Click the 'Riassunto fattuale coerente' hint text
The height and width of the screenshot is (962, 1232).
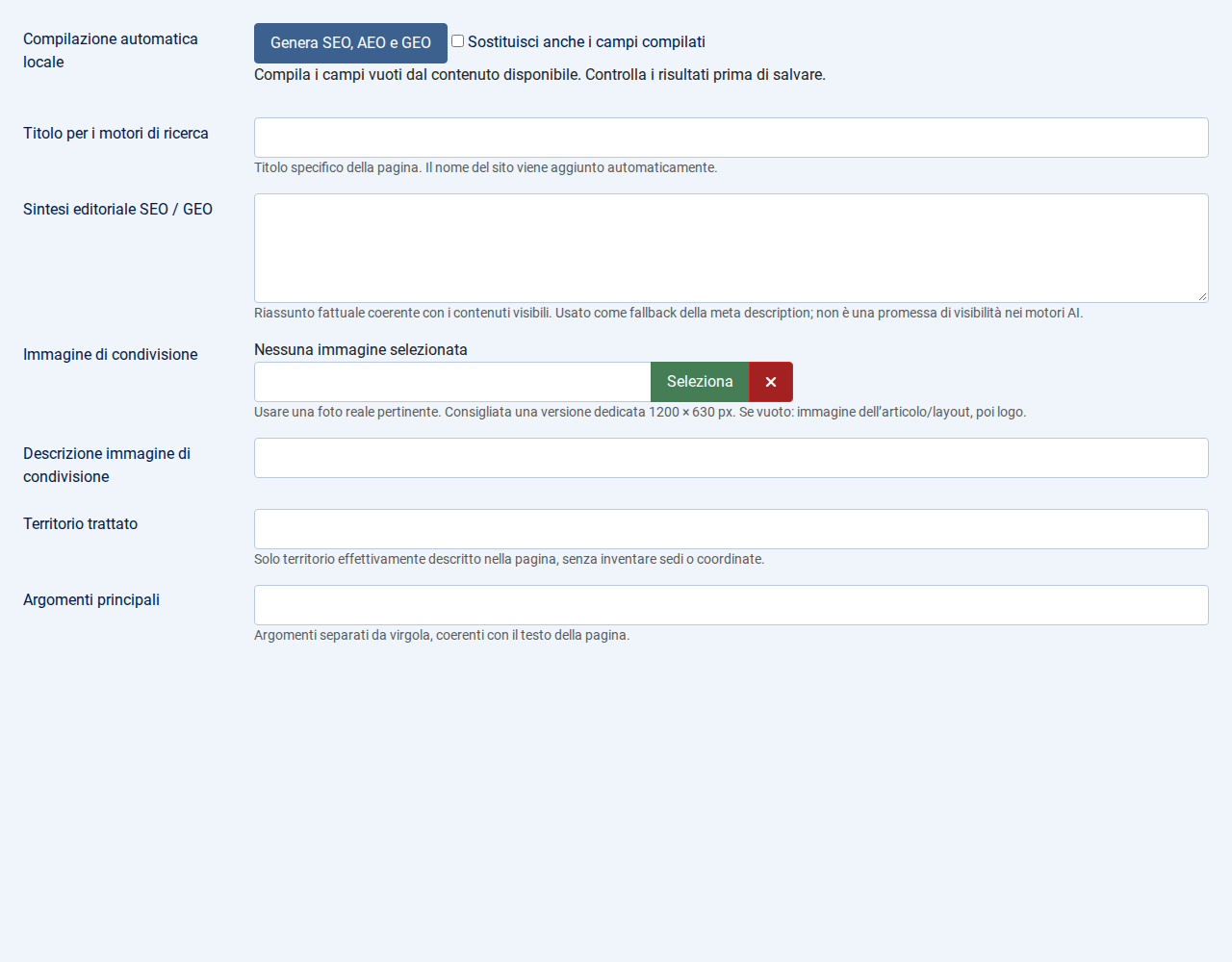pyautogui.click(x=669, y=313)
